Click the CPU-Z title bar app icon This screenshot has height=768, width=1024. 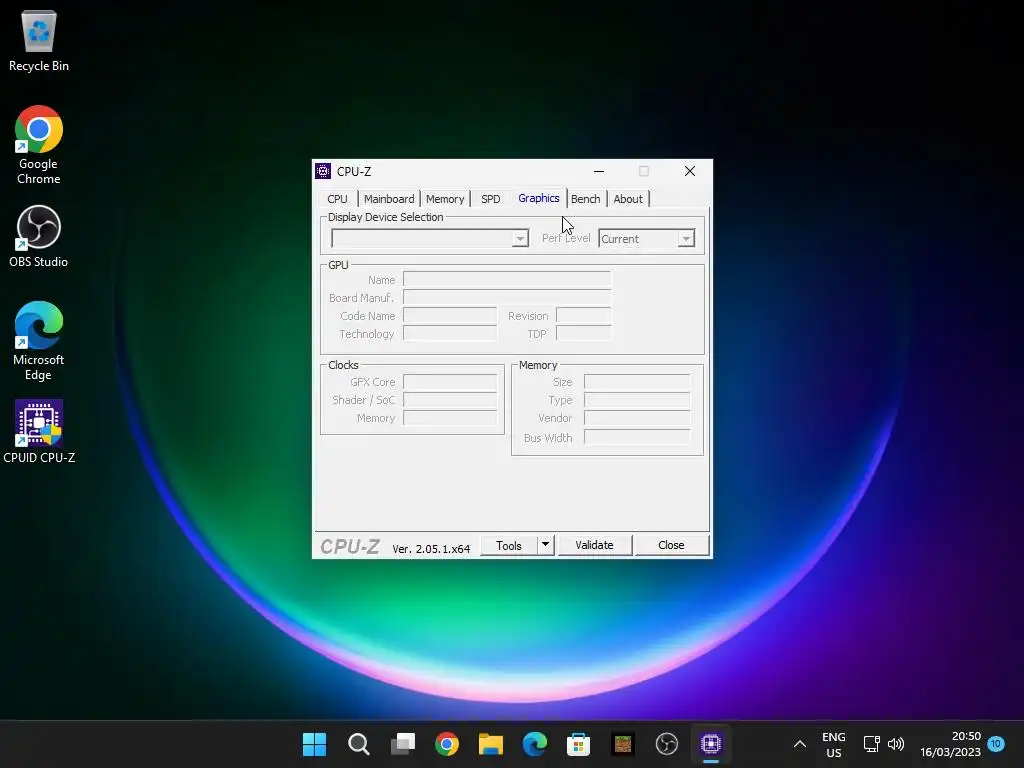coord(323,171)
